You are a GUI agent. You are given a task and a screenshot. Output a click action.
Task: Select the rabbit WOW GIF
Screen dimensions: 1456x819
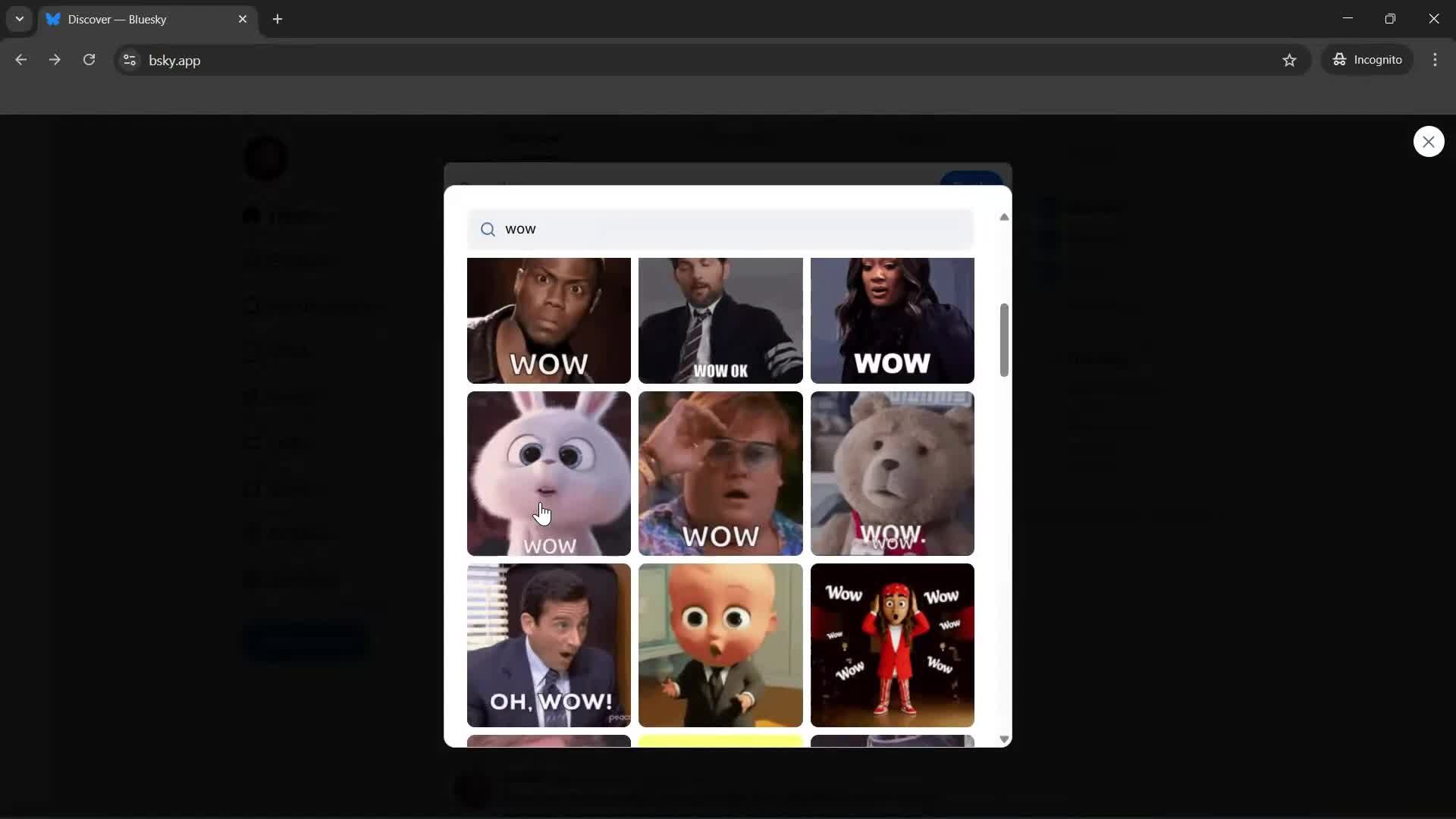tap(548, 473)
